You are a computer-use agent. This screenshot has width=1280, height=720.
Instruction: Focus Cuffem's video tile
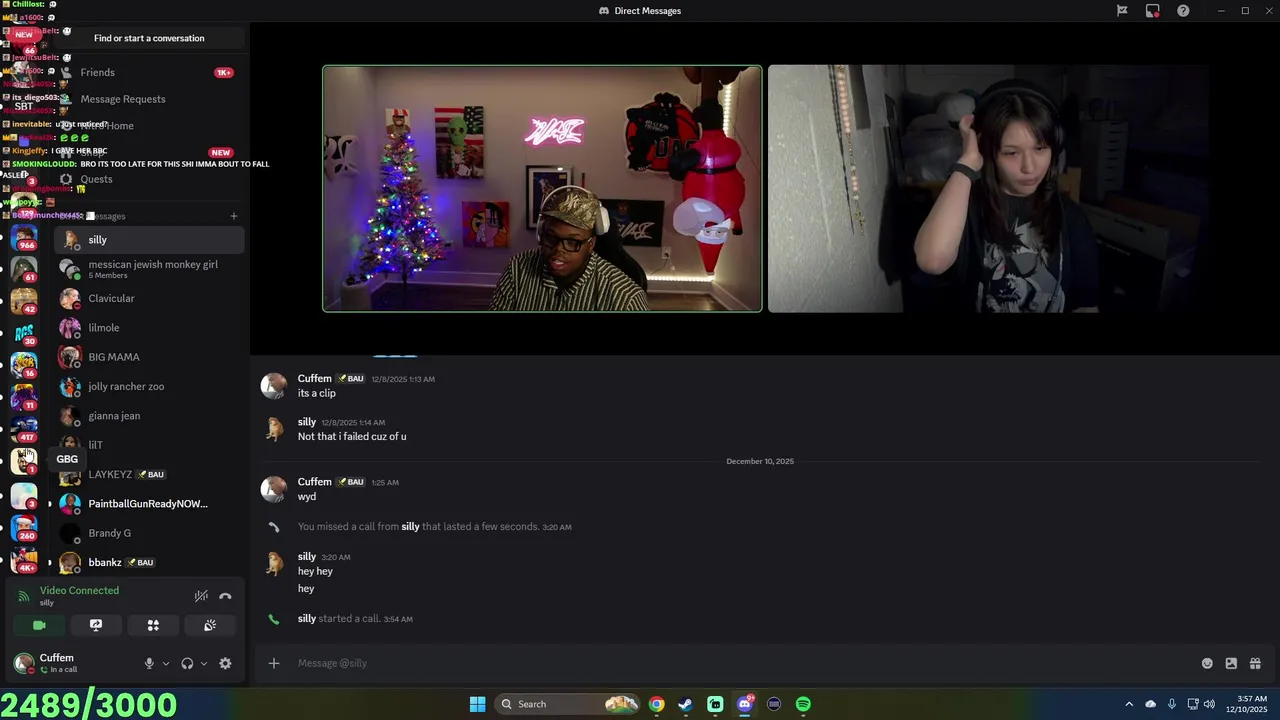(x=542, y=189)
